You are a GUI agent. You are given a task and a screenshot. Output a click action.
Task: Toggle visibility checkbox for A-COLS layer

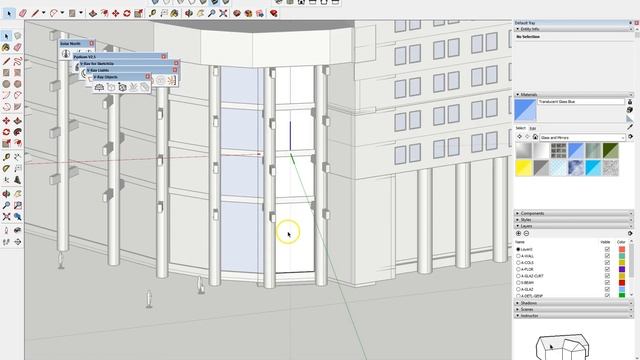(x=607, y=262)
